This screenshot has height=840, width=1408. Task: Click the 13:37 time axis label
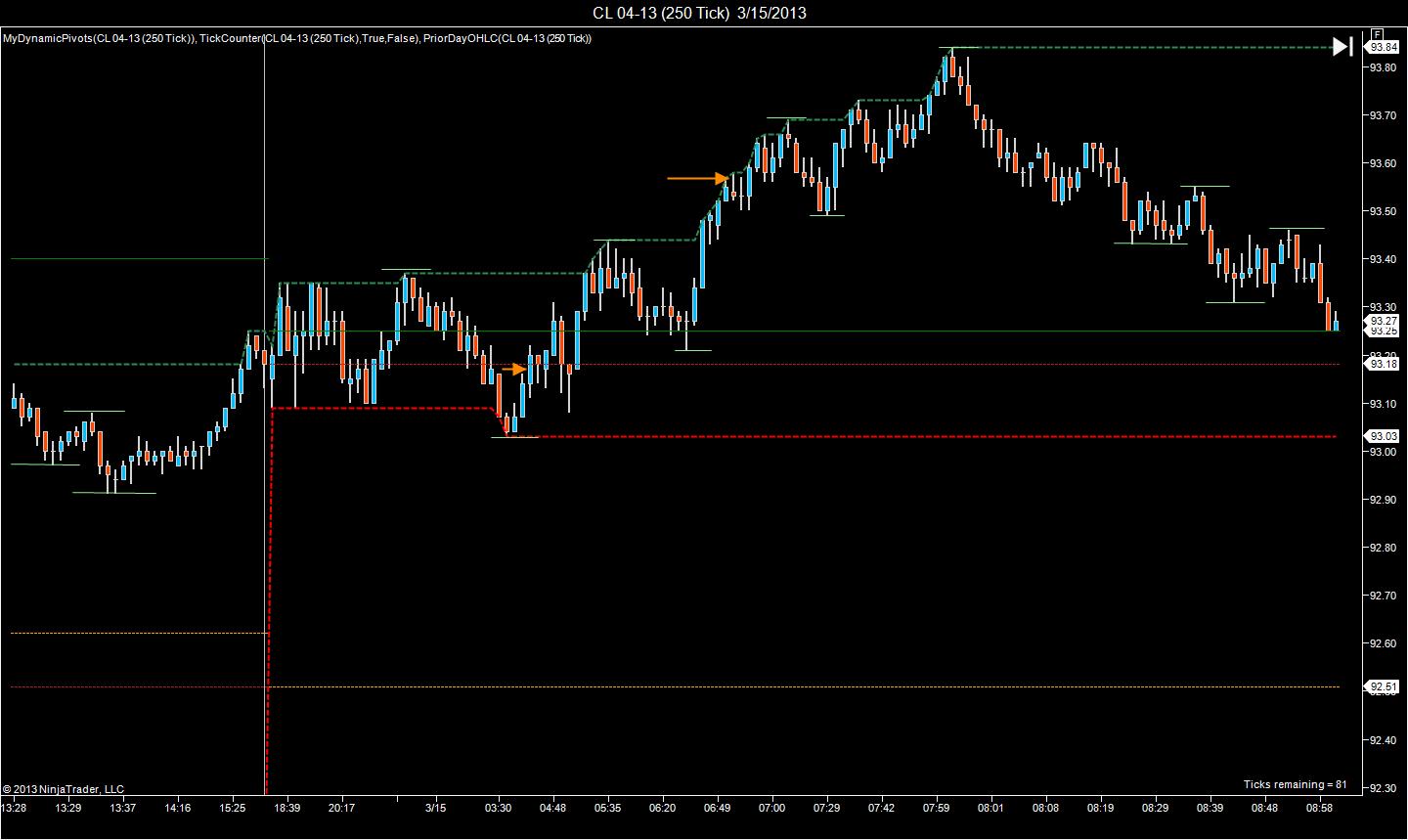click(x=123, y=809)
